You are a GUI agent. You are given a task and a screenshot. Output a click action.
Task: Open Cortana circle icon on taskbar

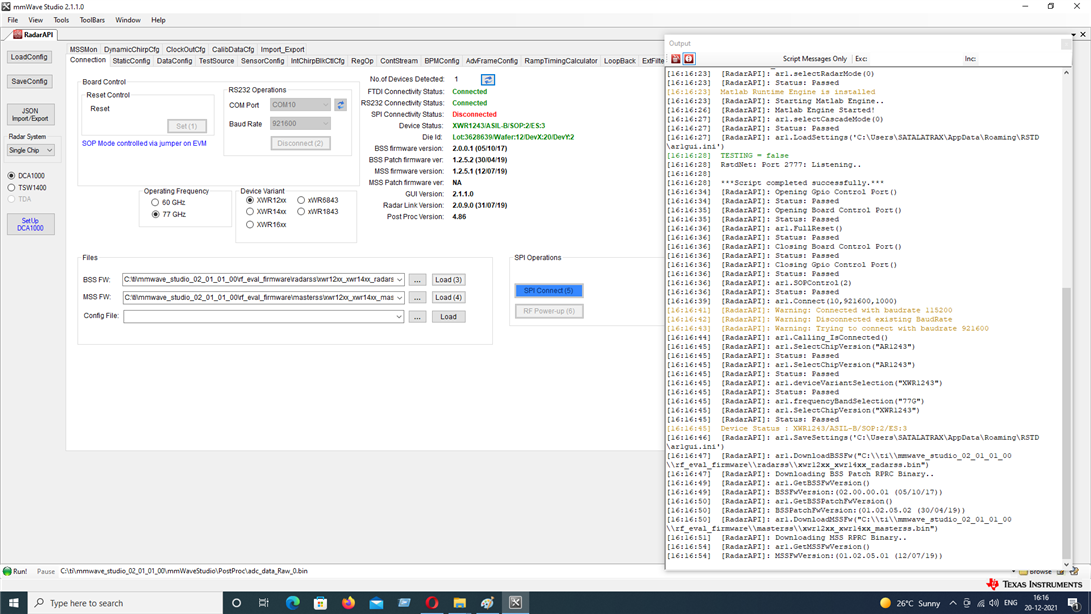click(237, 603)
